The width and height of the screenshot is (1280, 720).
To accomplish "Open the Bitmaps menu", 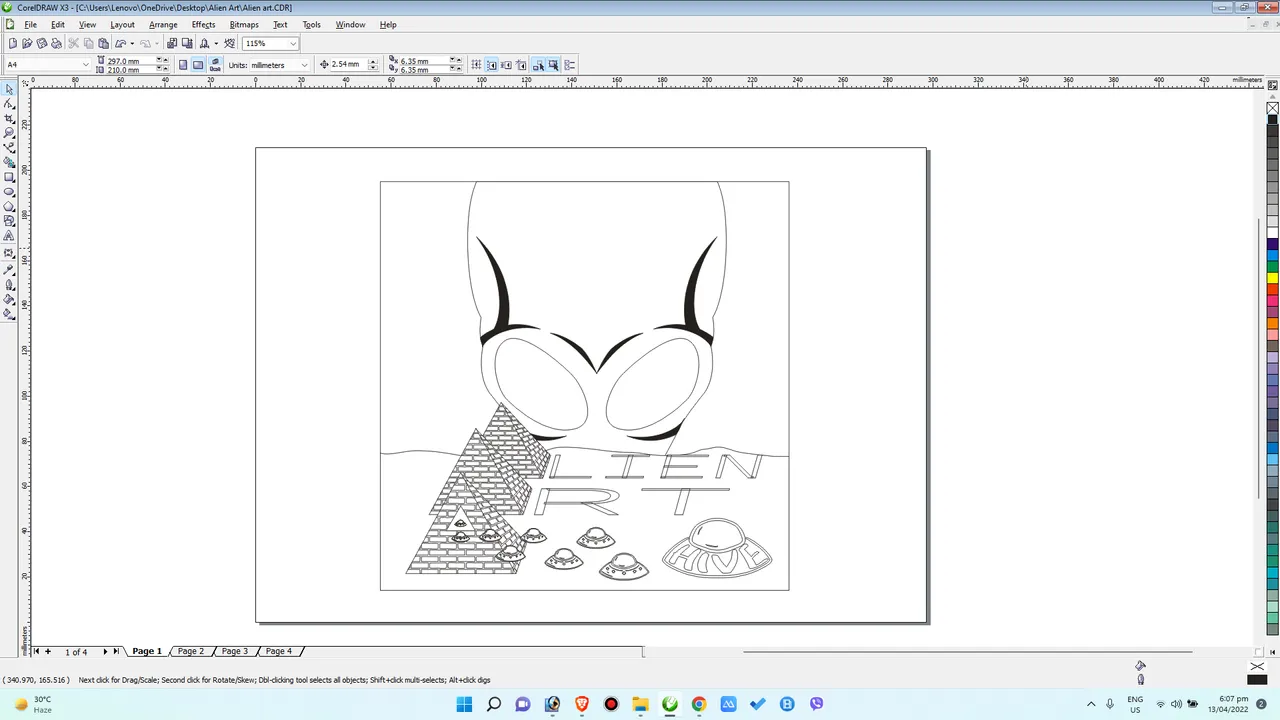I will [x=244, y=25].
